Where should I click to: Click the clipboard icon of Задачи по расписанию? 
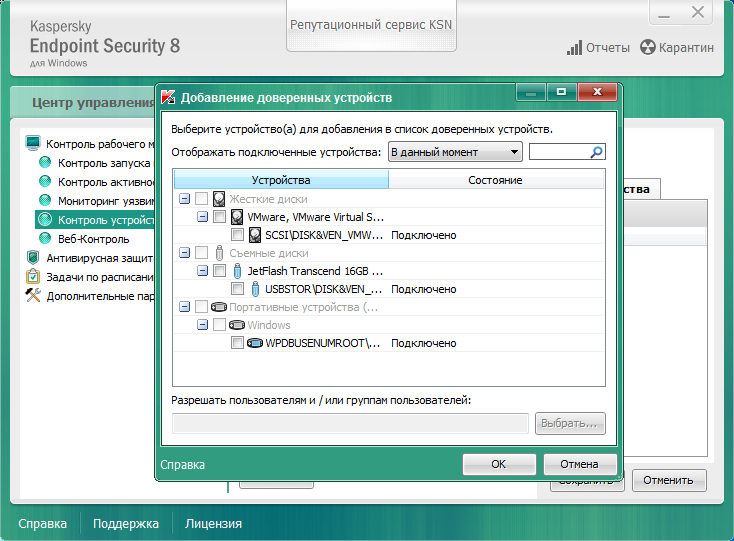[33, 276]
